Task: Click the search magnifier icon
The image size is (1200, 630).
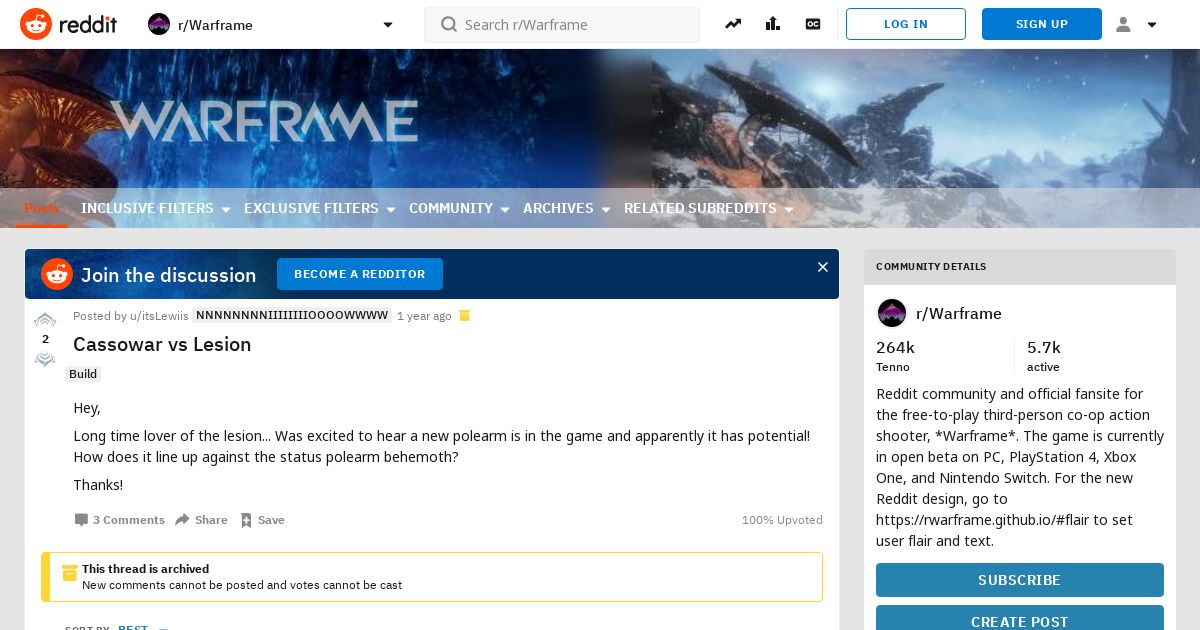Action: (449, 24)
